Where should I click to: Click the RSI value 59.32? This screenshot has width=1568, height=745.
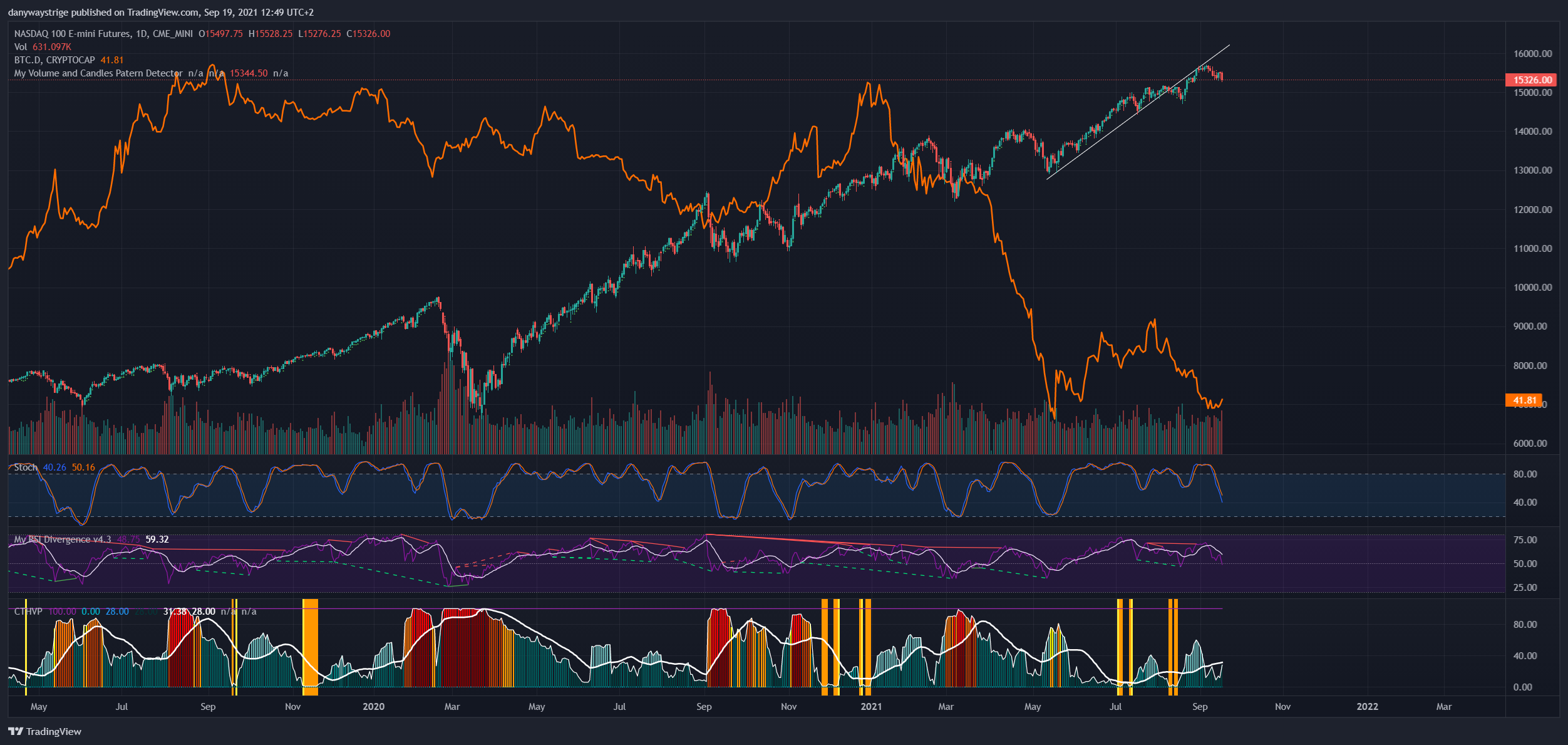click(x=157, y=539)
